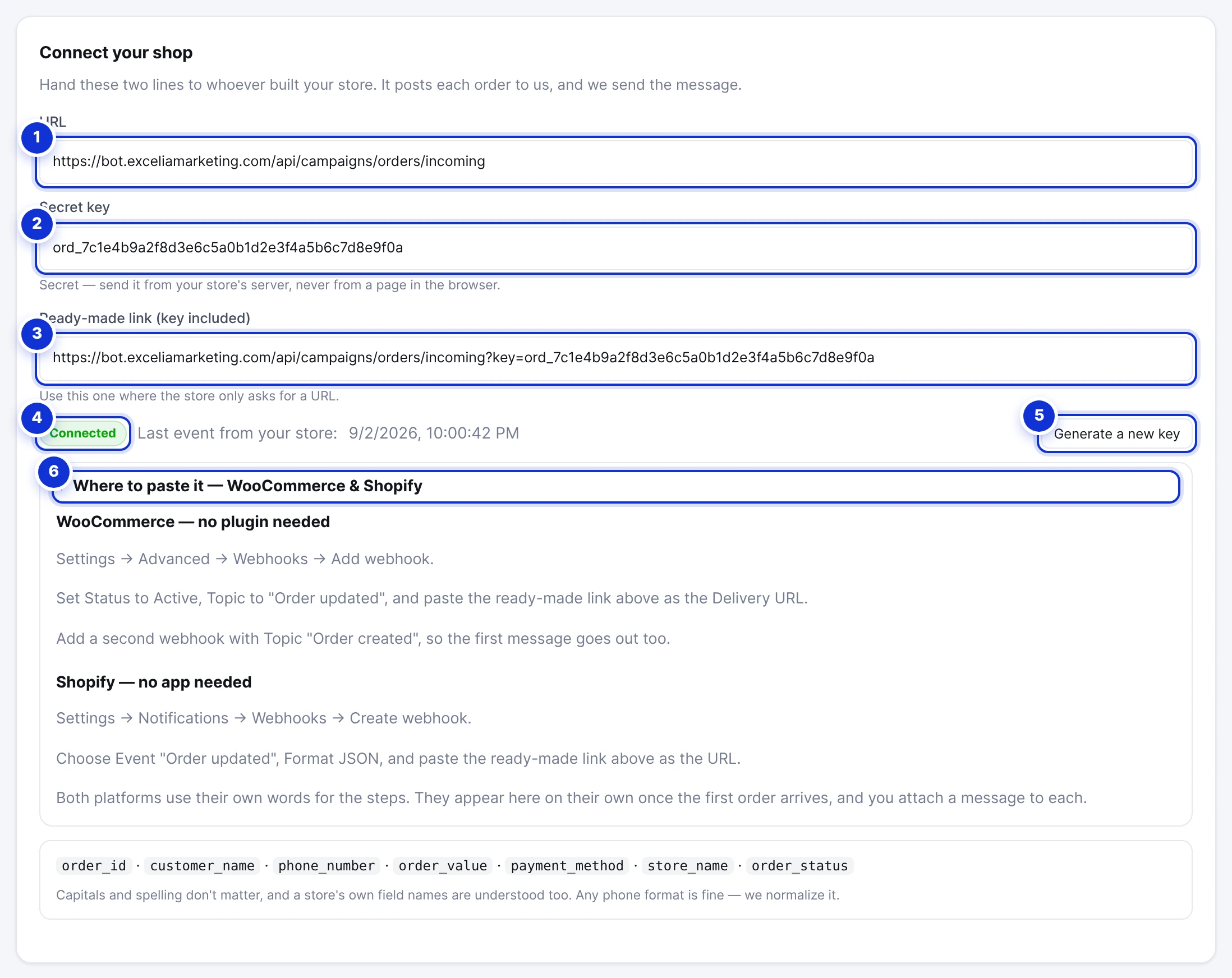Select the order_status field tag
Image resolution: width=1232 pixels, height=978 pixels.
800,866
